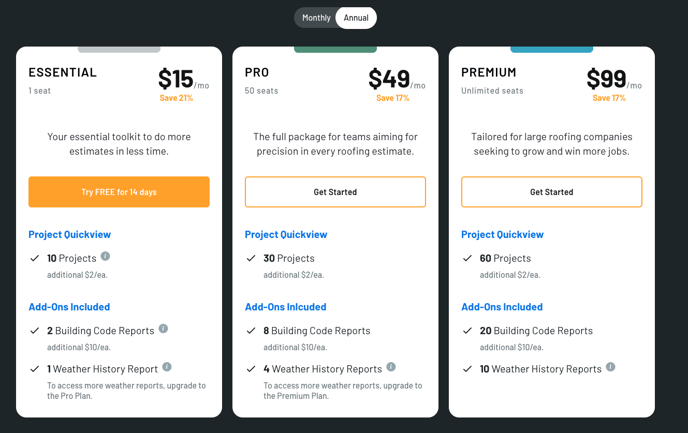Screen dimensions: 688x433
Task: Click checkmark beside 60 Projects
Action: (x=467, y=258)
